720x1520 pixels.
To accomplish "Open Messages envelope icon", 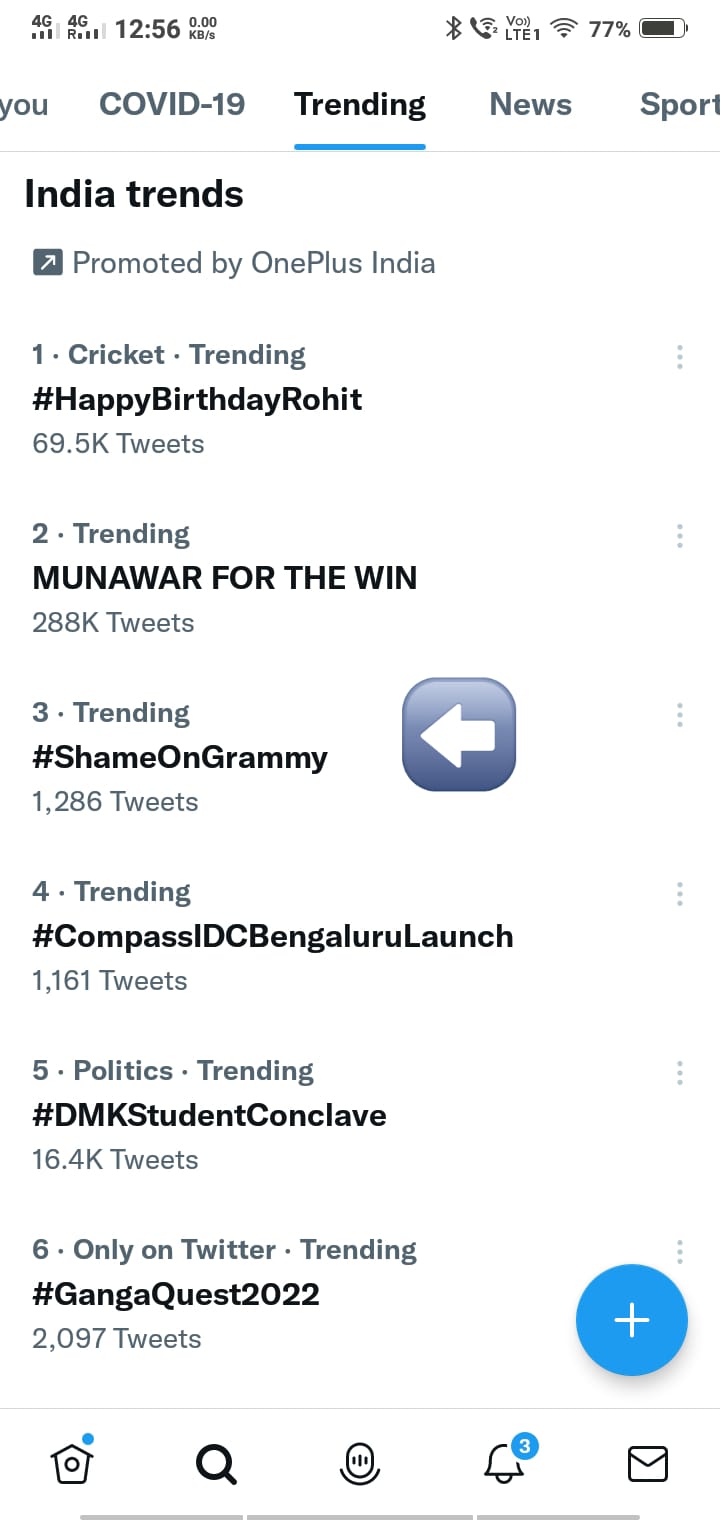I will (x=647, y=1464).
